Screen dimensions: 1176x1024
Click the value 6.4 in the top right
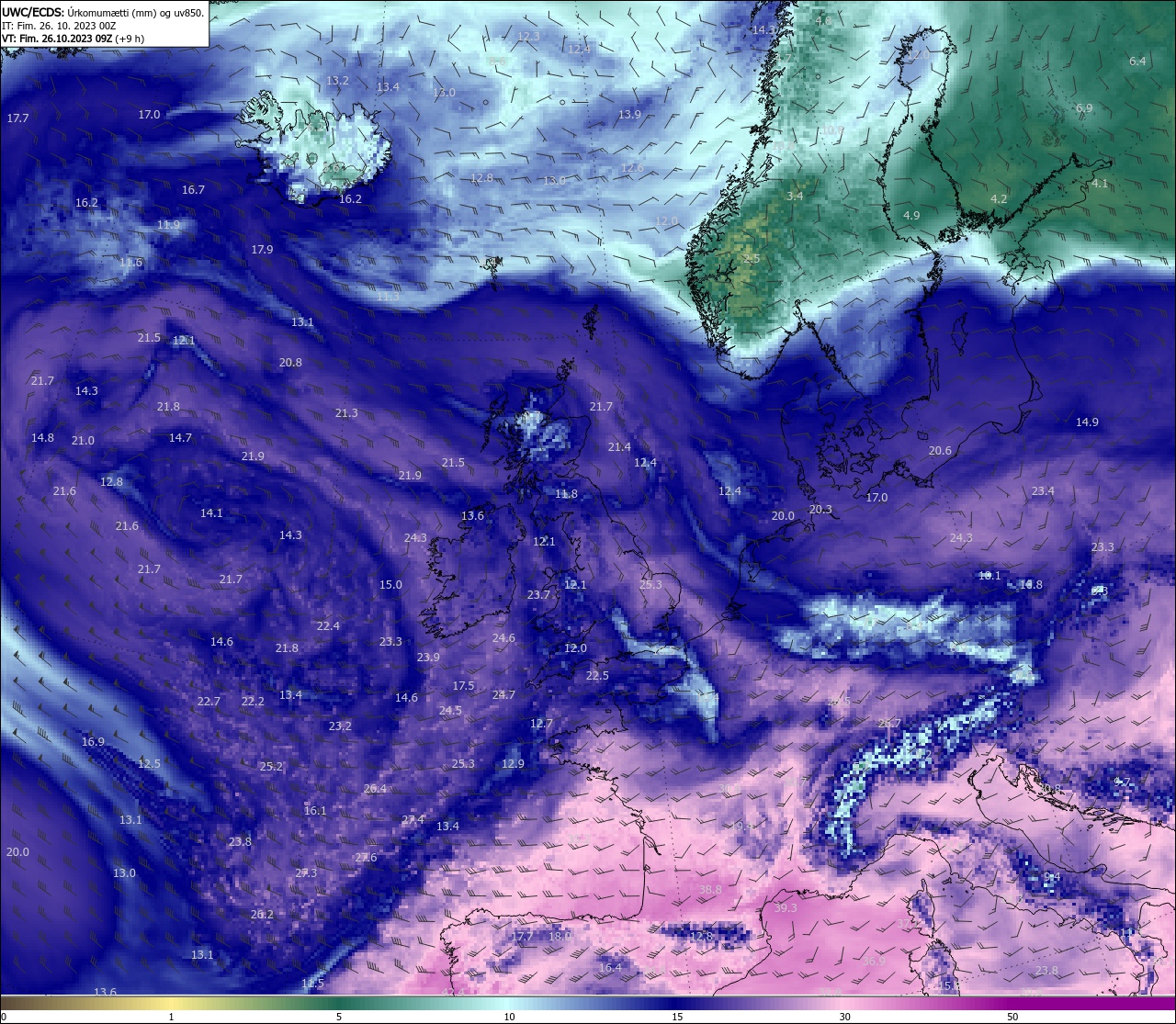(1137, 62)
